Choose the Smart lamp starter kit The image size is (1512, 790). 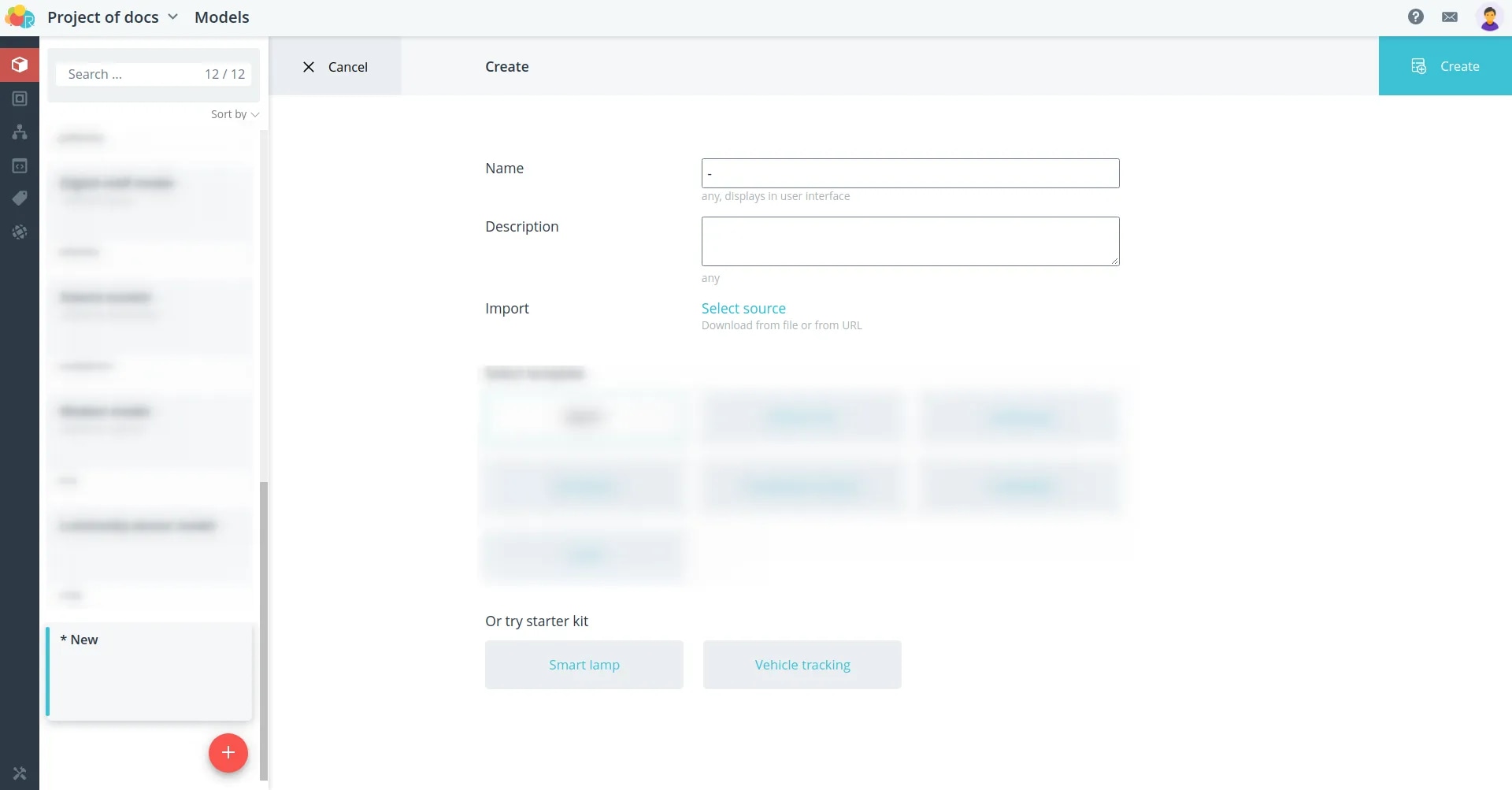coord(584,665)
